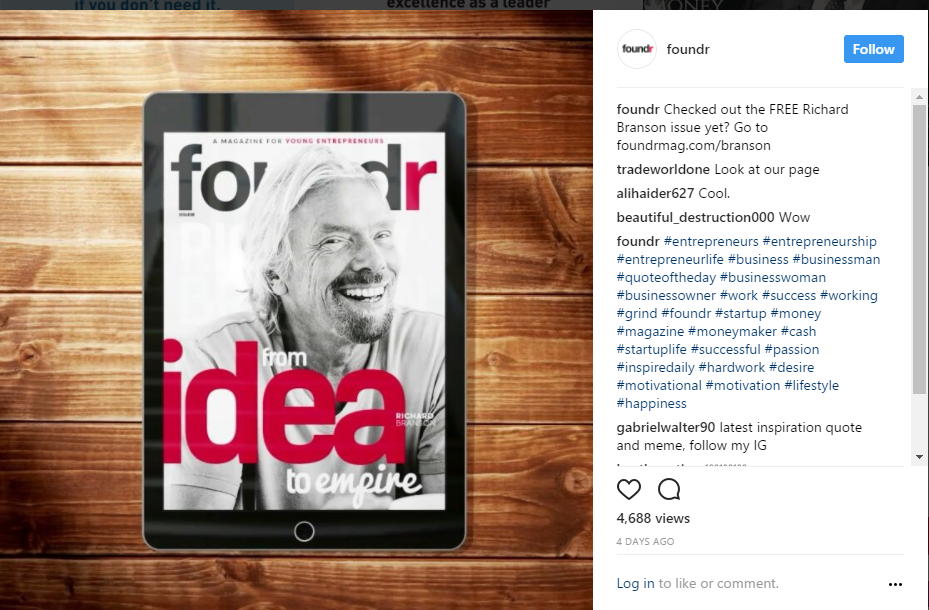Visit gabrielwalter90 commenter profile
This screenshot has height=610, width=929.
[666, 427]
